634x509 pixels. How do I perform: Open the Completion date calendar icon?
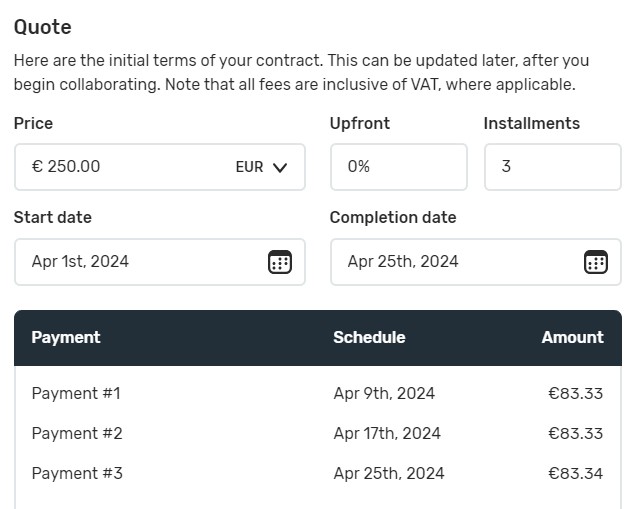pos(595,262)
